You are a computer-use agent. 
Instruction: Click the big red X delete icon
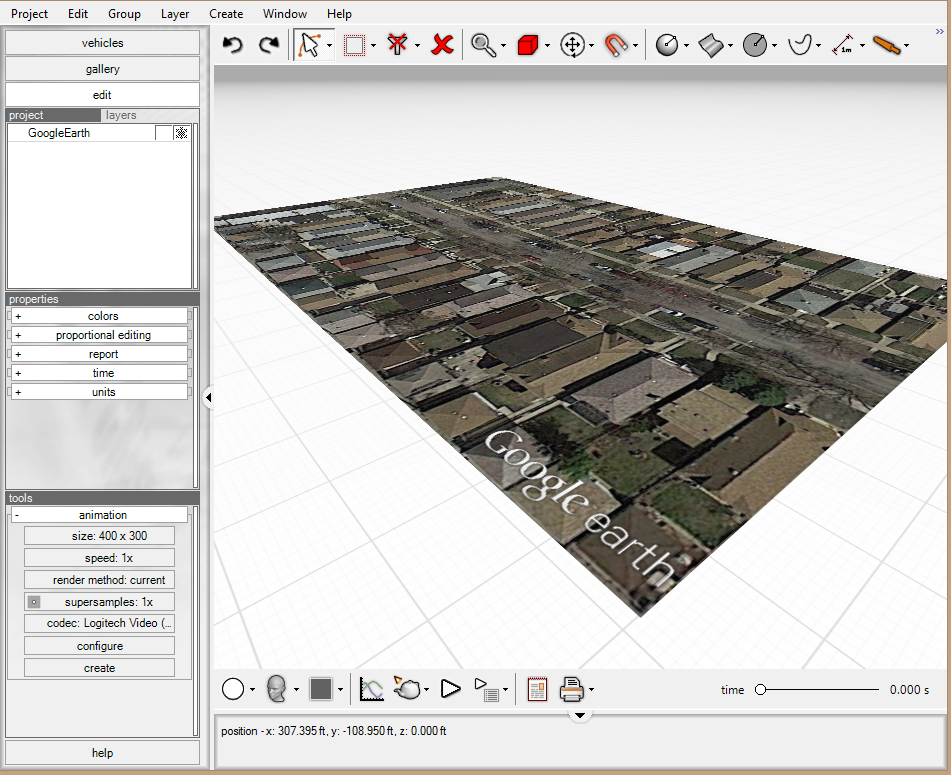coord(442,45)
